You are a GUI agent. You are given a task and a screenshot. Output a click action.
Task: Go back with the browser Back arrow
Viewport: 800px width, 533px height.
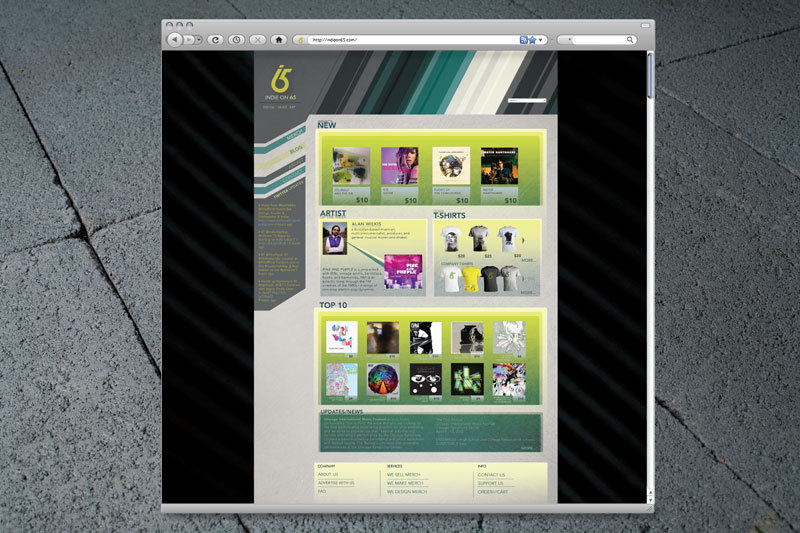click(175, 39)
